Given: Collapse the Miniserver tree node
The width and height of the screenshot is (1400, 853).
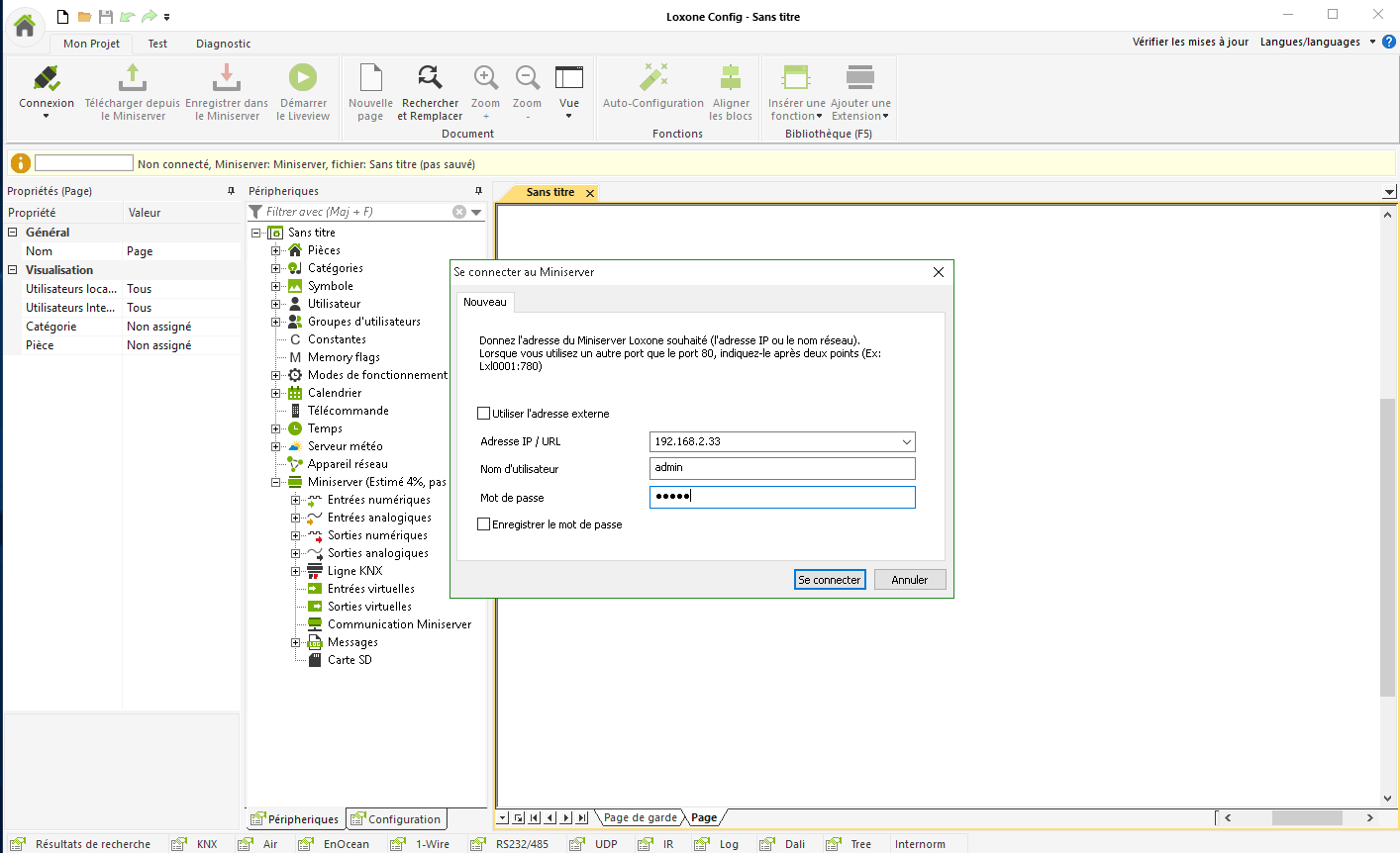Looking at the screenshot, I should pos(276,482).
